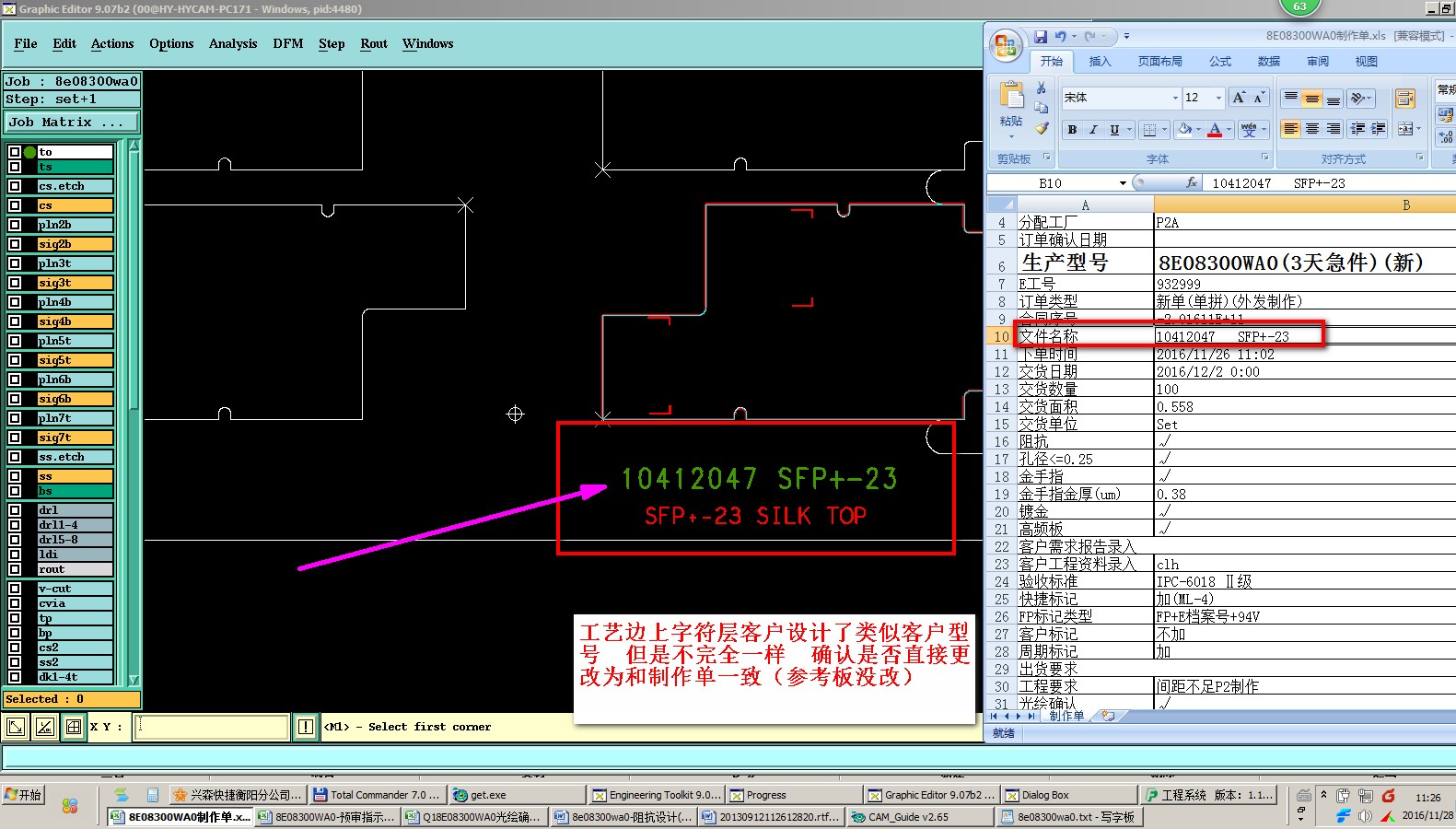This screenshot has height=829, width=1456.
Task: Expand the underline style dropdown arrow
Action: click(x=1129, y=130)
